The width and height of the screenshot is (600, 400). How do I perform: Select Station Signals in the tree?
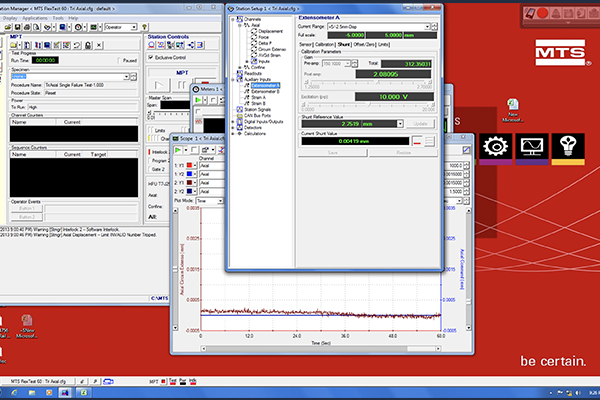(x=257, y=109)
